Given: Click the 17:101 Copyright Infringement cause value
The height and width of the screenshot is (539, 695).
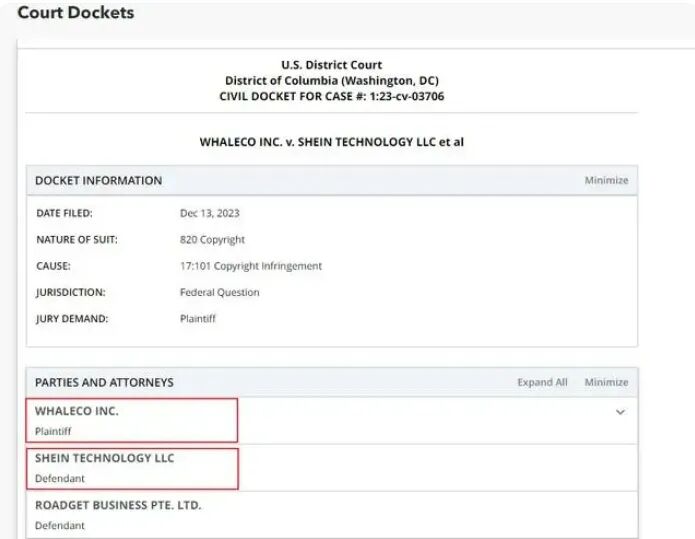Looking at the screenshot, I should pos(251,266).
